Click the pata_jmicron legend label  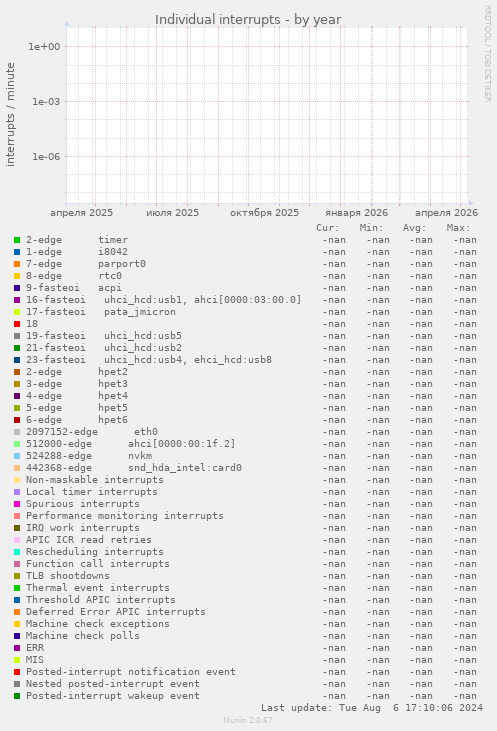tap(140, 312)
